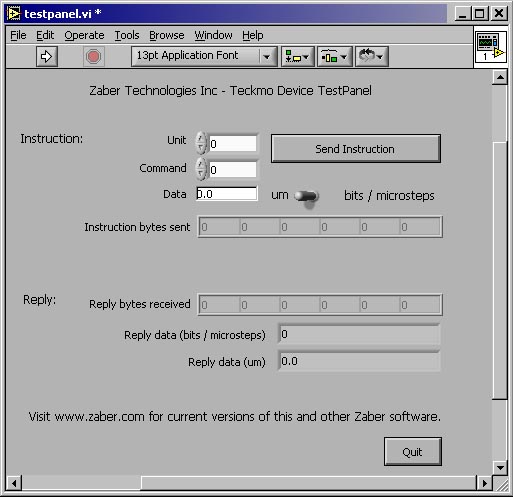Click the Command numeric field
Screen dimensions: 513x497
click(x=233, y=170)
